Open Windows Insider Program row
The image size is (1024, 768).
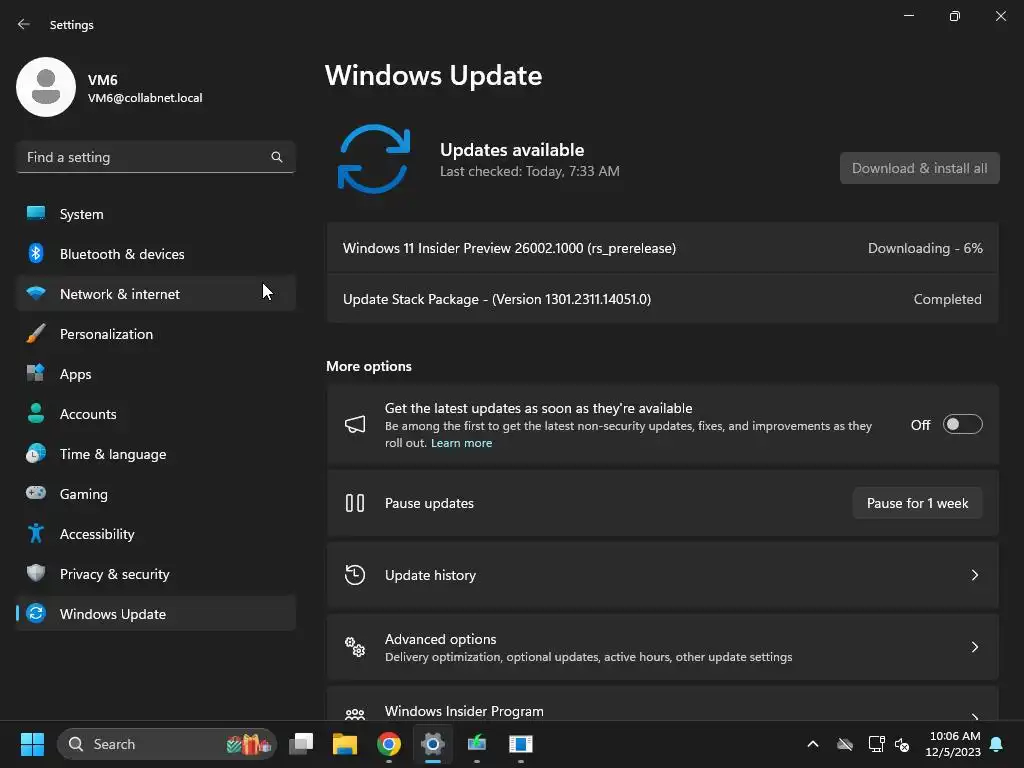663,704
